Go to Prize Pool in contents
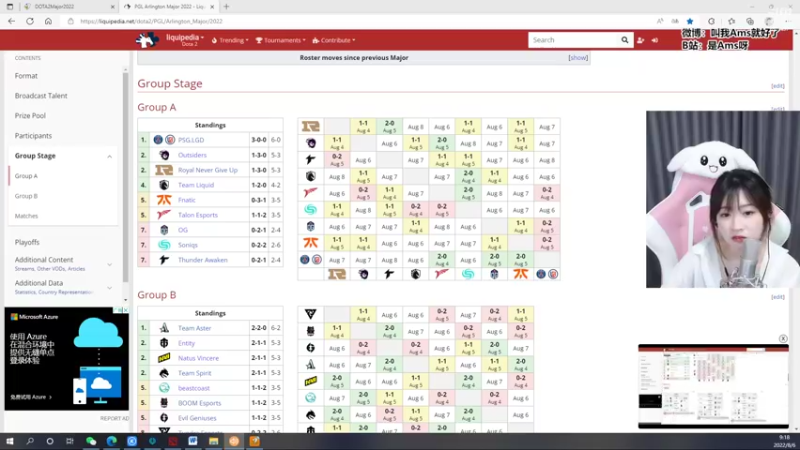The height and width of the screenshot is (450, 800). (30, 115)
